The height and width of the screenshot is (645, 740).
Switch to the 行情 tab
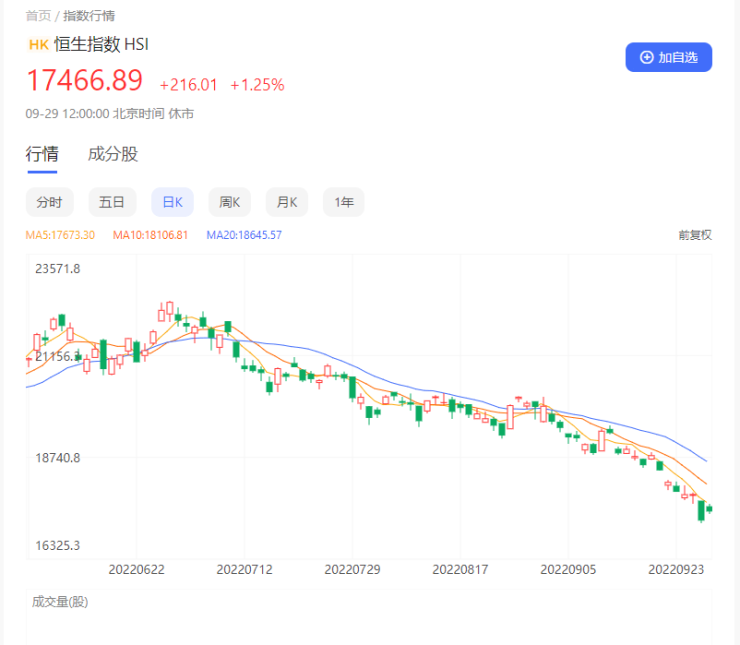(42, 154)
